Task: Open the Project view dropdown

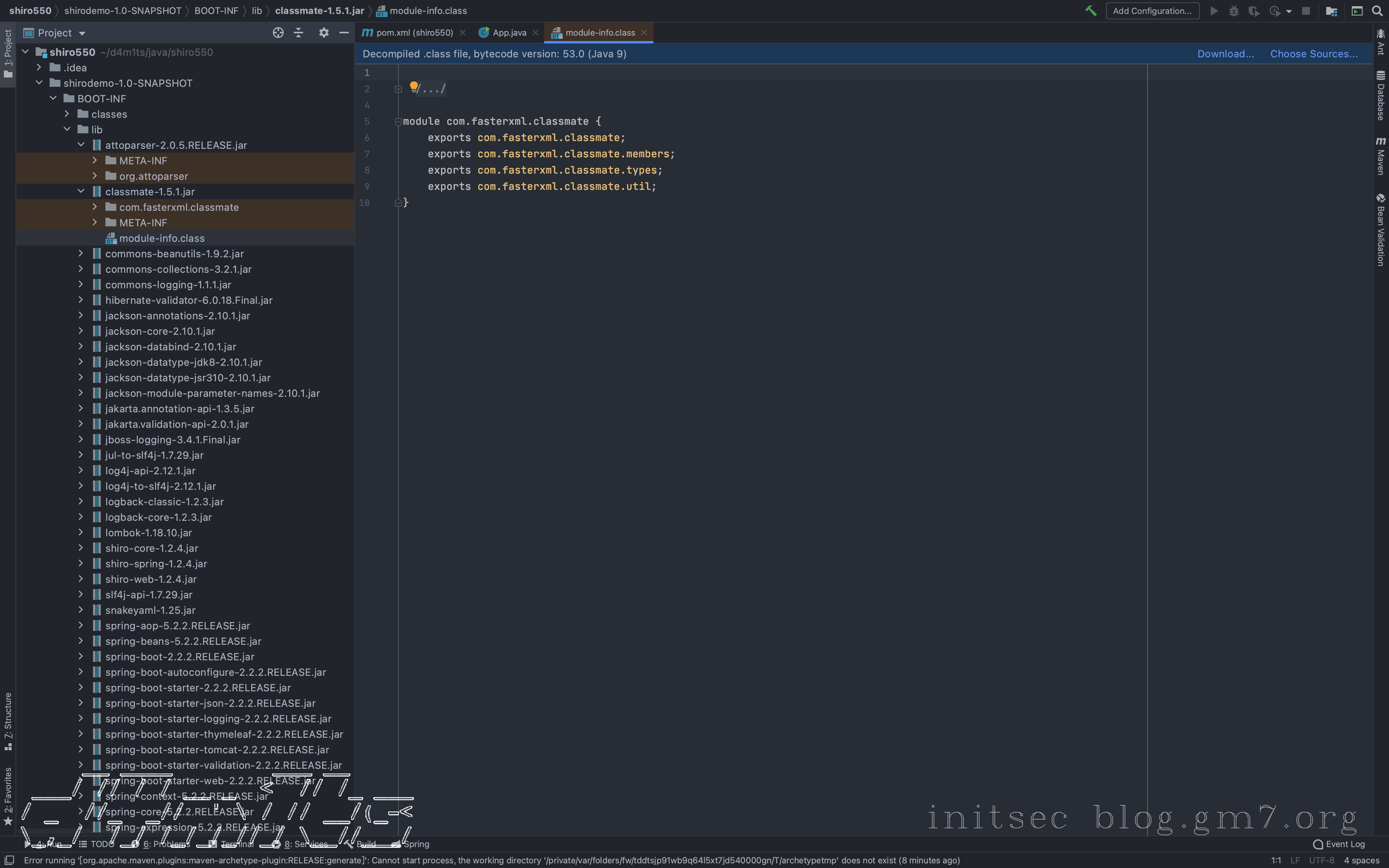Action: (82, 33)
